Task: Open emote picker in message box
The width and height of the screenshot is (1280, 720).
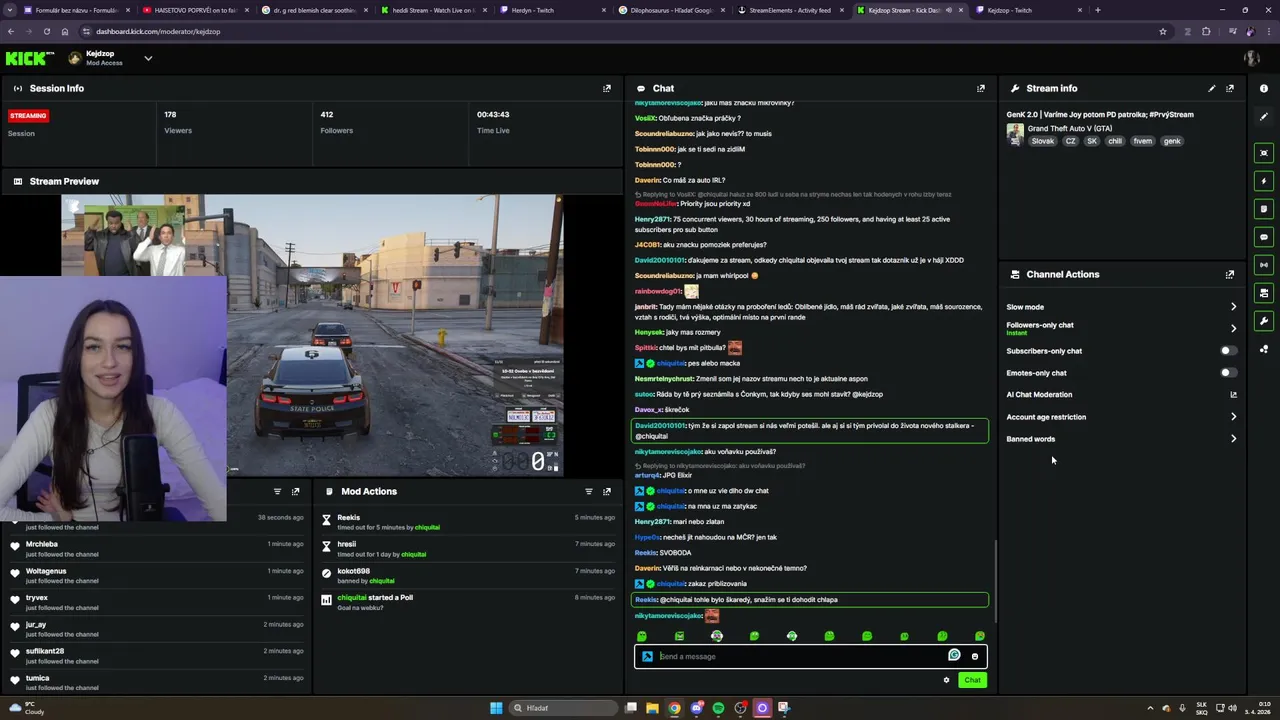Action: pyautogui.click(x=975, y=656)
